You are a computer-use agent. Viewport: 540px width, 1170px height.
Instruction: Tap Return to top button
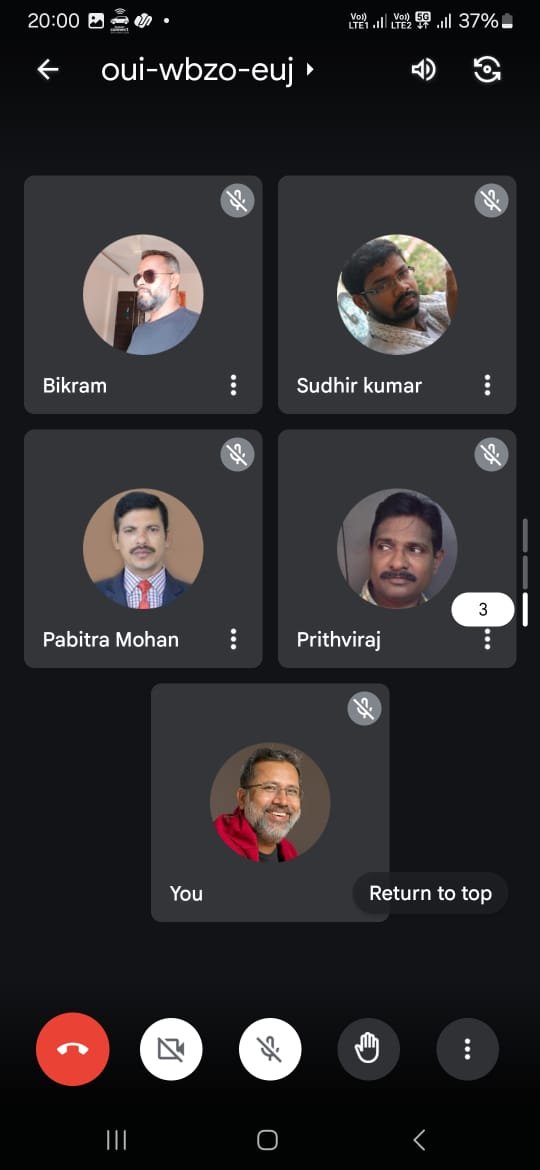tap(430, 893)
